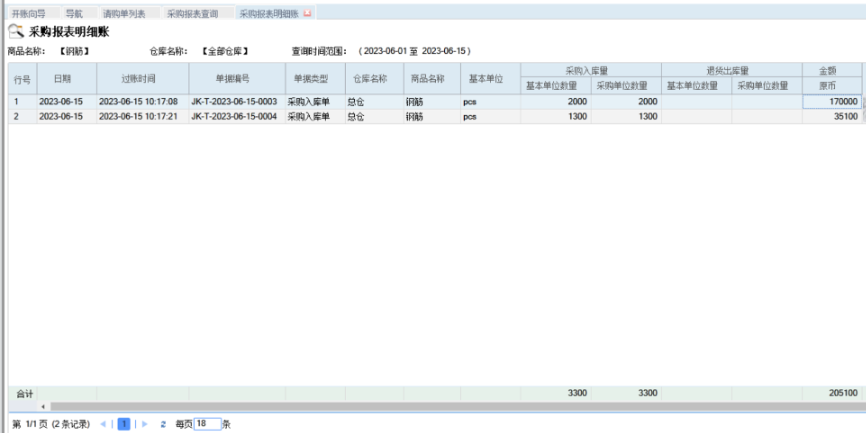This screenshot has width=866, height=433.
Task: Select the row with JK-T-2023-06-15-0004
Action: 233,117
